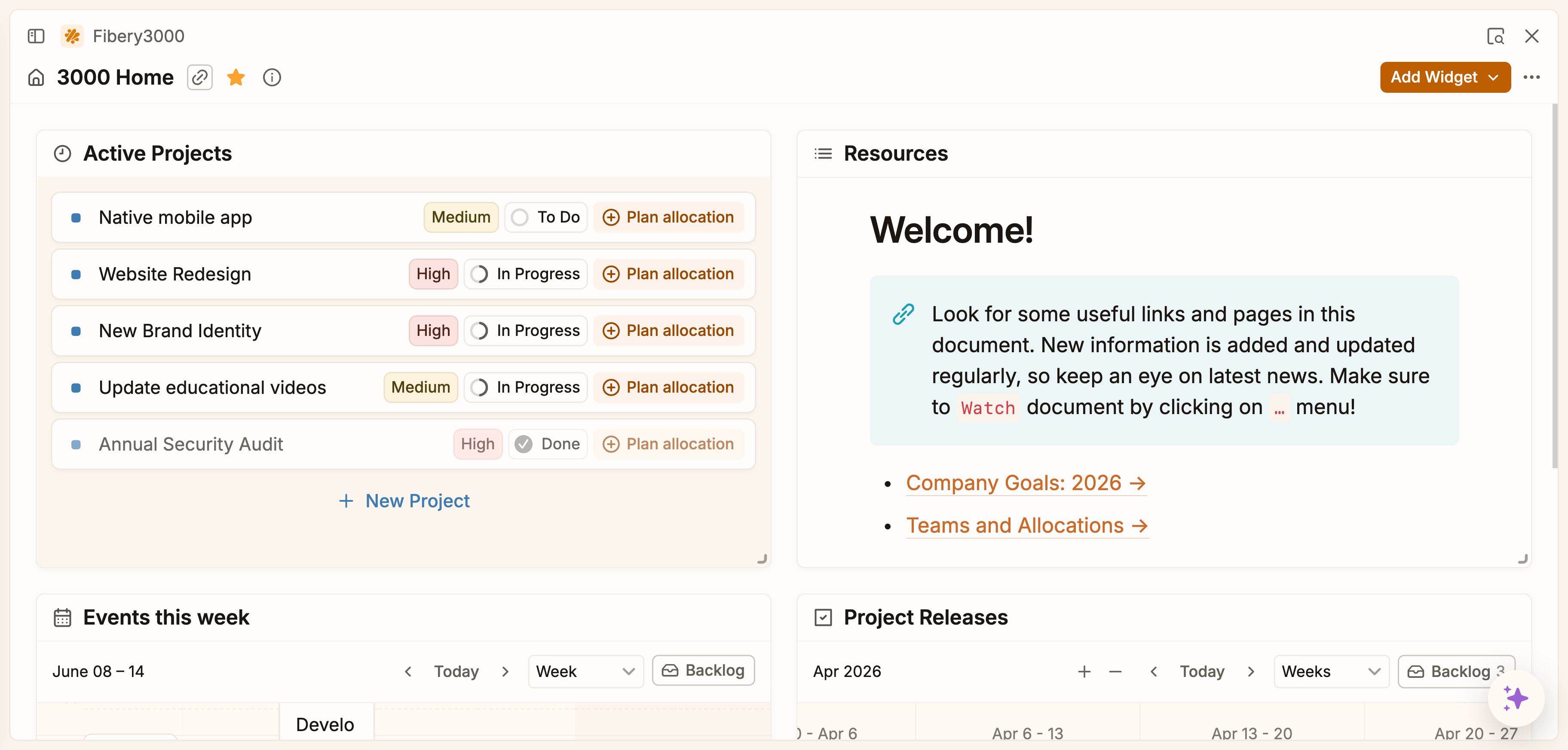Open the Week view dropdown
The height and width of the screenshot is (750, 1568).
(585, 671)
